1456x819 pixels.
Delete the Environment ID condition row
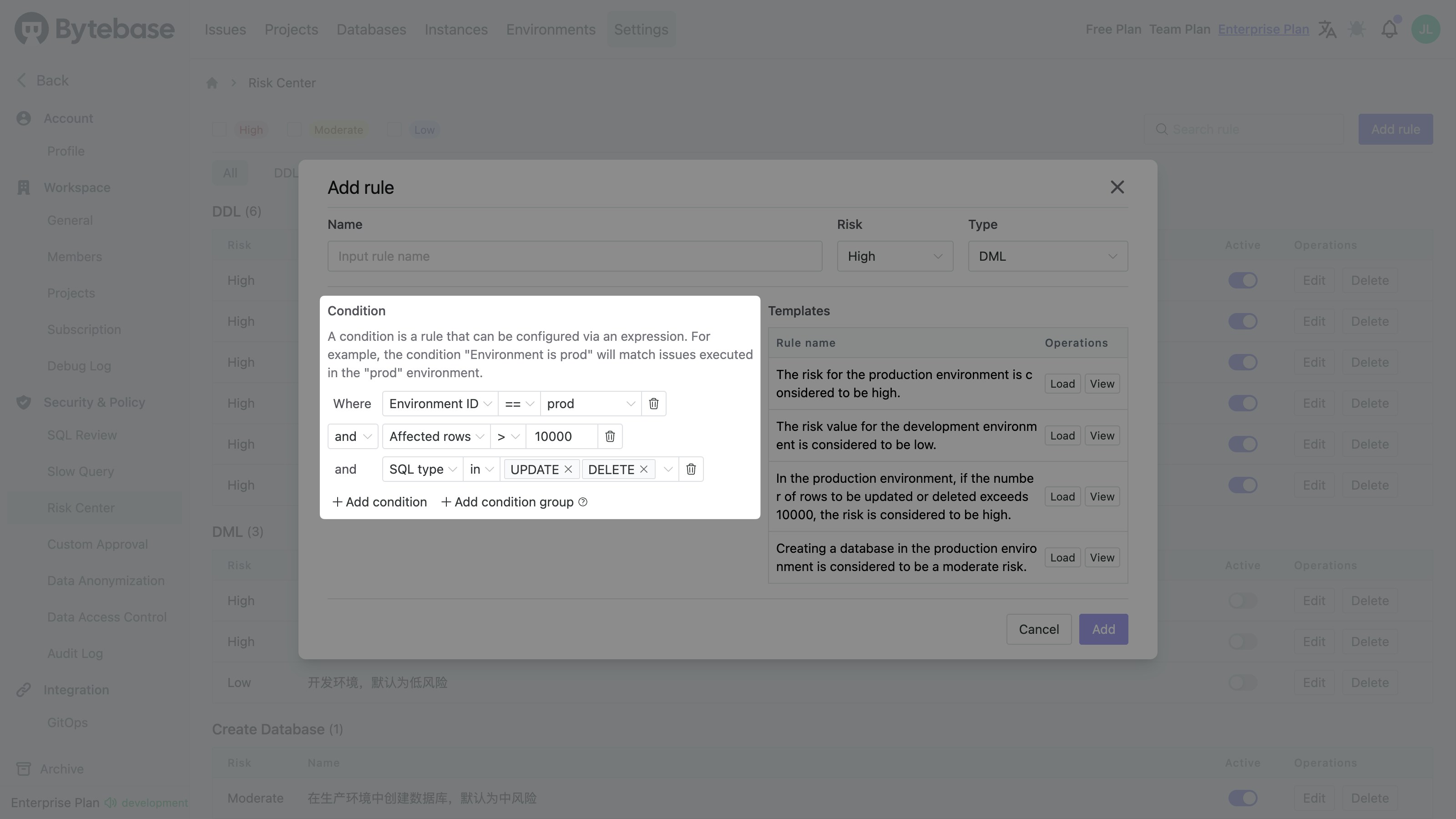pos(653,404)
